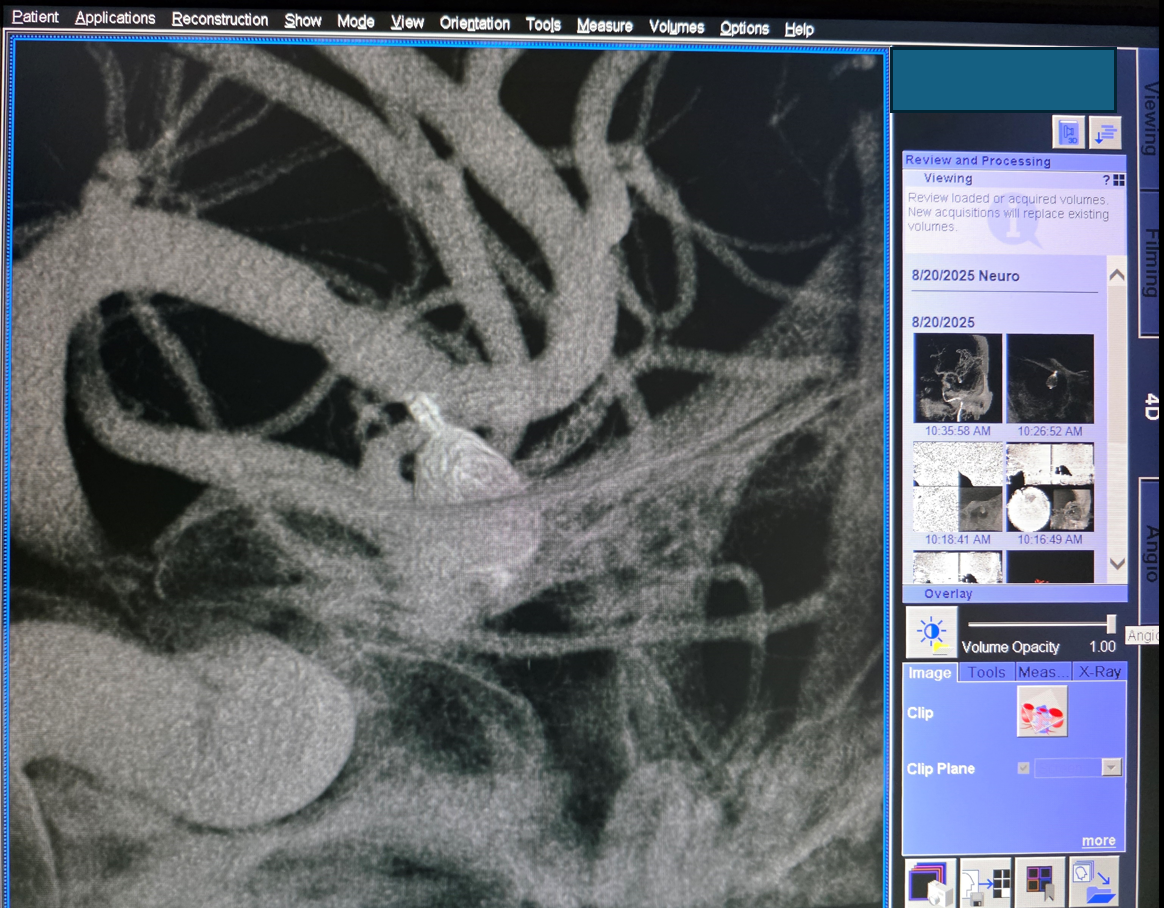
Task: Click the Clip volume icon button
Action: (x=1042, y=711)
